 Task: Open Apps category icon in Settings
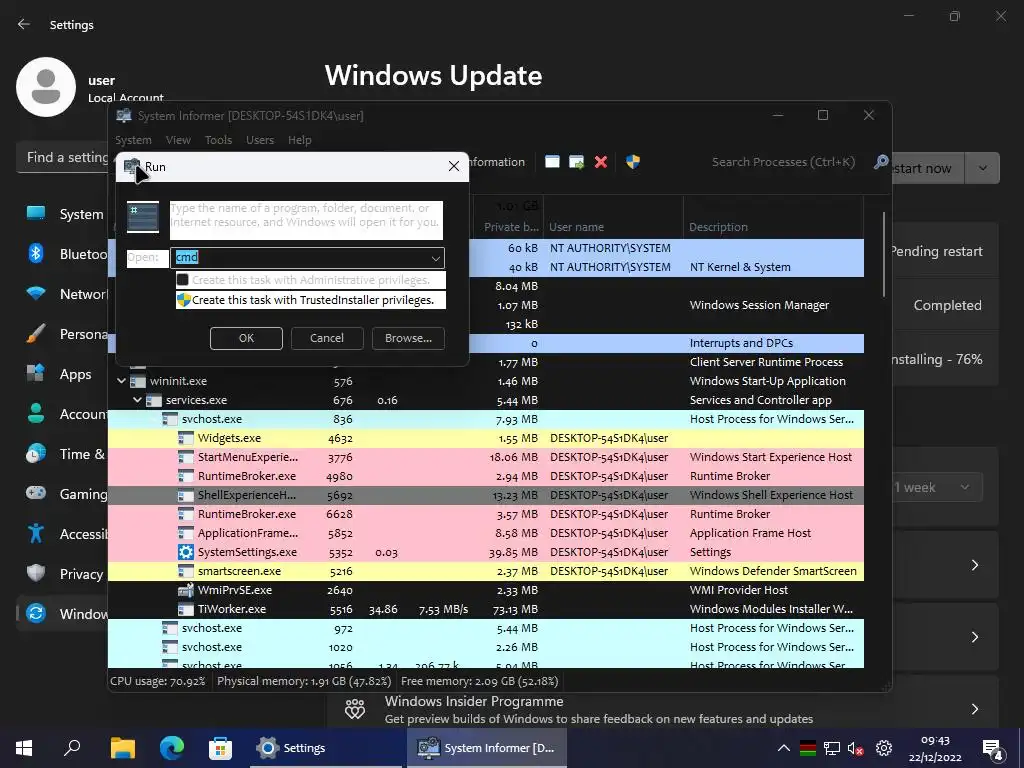click(36, 374)
